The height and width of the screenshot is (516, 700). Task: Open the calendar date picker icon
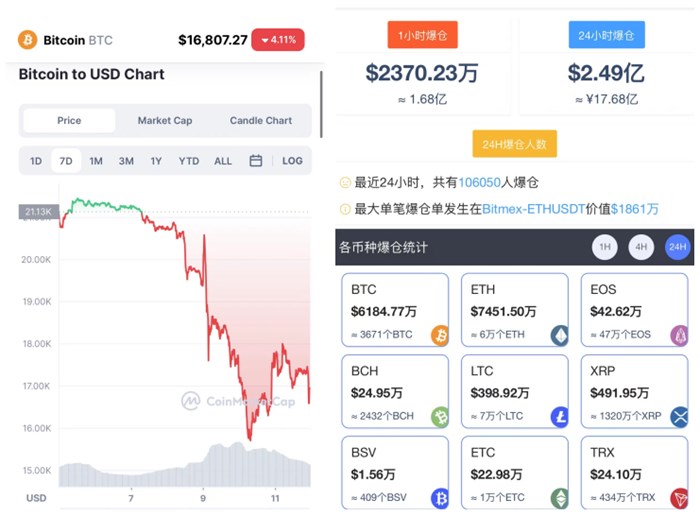256,161
